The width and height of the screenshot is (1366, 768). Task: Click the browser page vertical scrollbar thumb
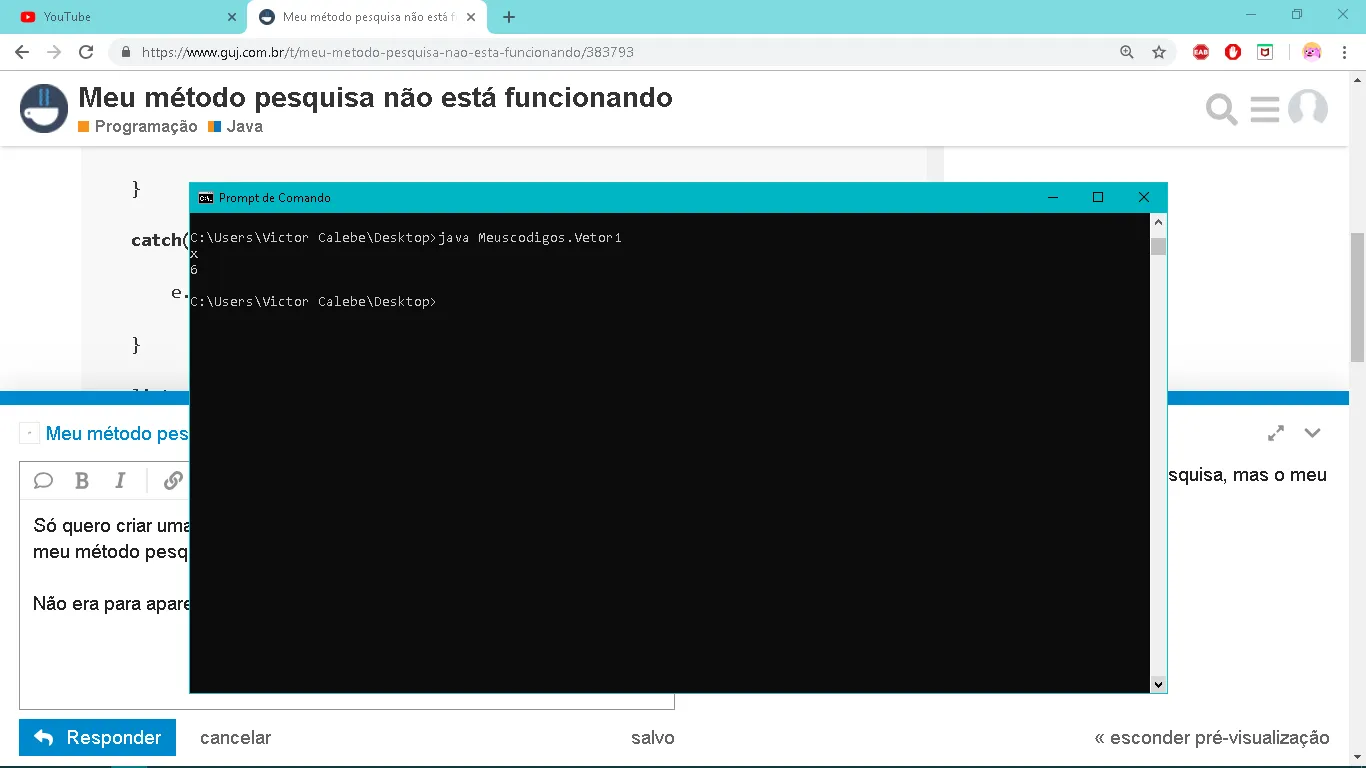[x=1358, y=297]
